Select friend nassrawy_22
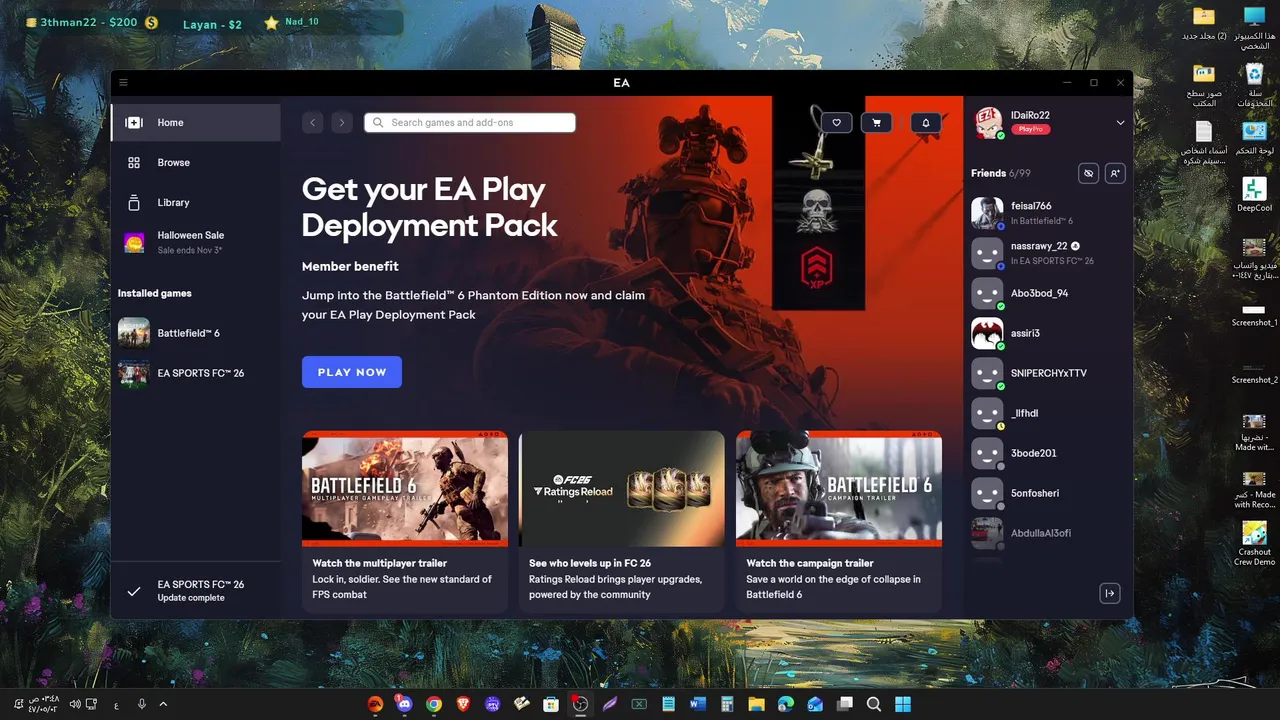Screen dimensions: 1280x720 [1048, 253]
